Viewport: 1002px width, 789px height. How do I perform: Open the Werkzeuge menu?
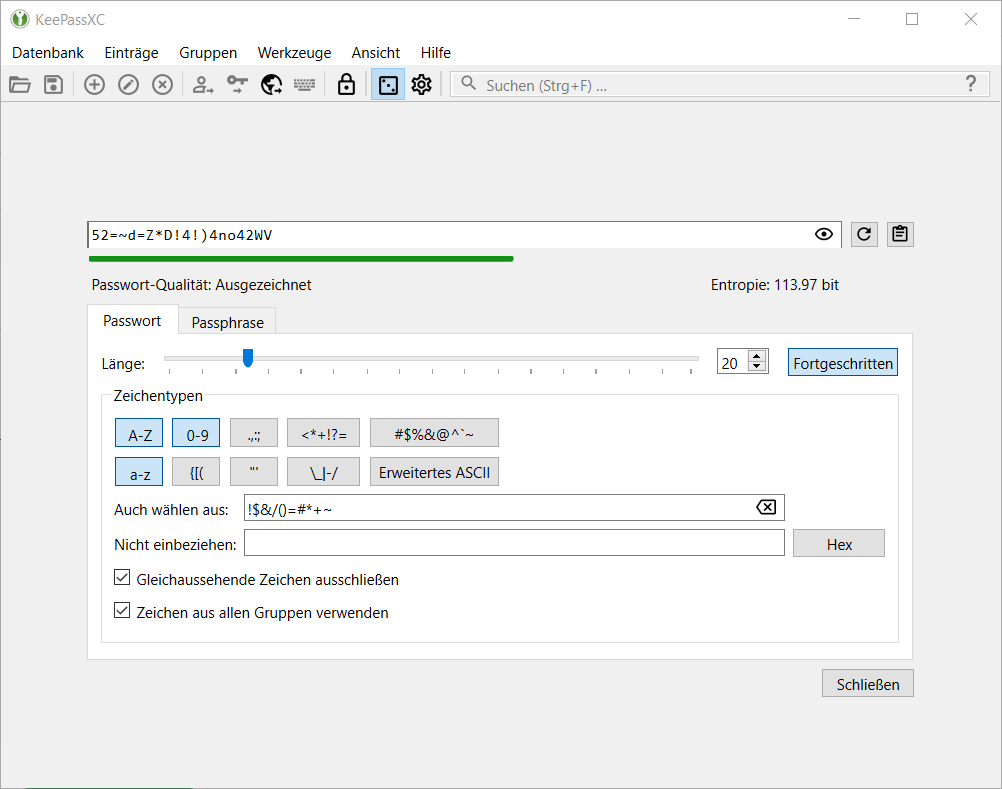[x=295, y=52]
